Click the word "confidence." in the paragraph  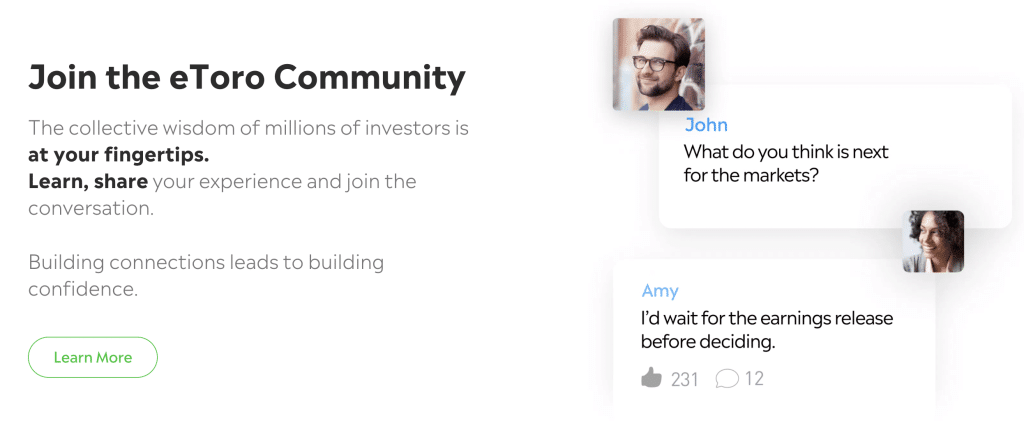tap(82, 290)
